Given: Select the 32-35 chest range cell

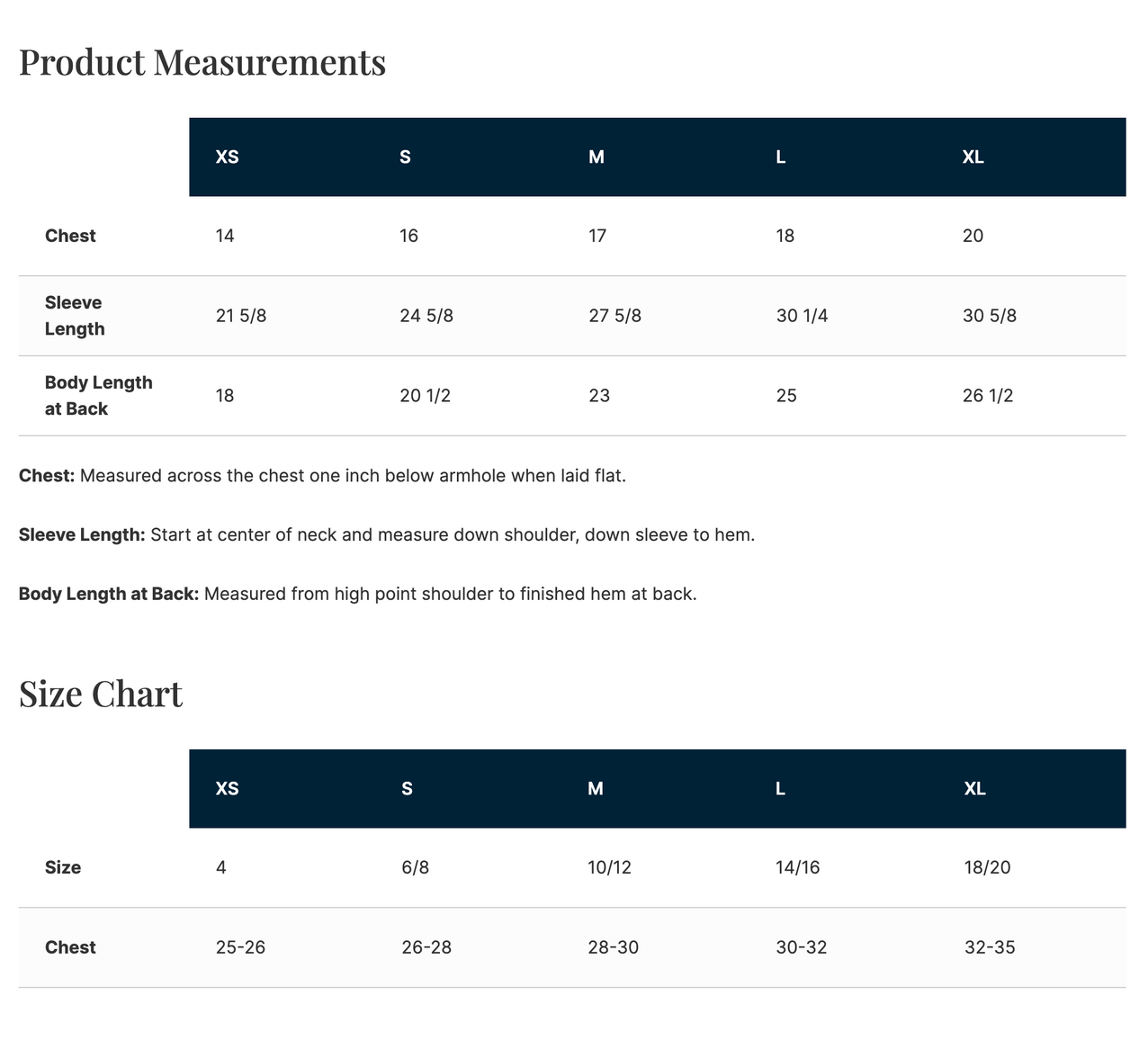Looking at the screenshot, I should pyautogui.click(x=989, y=947).
